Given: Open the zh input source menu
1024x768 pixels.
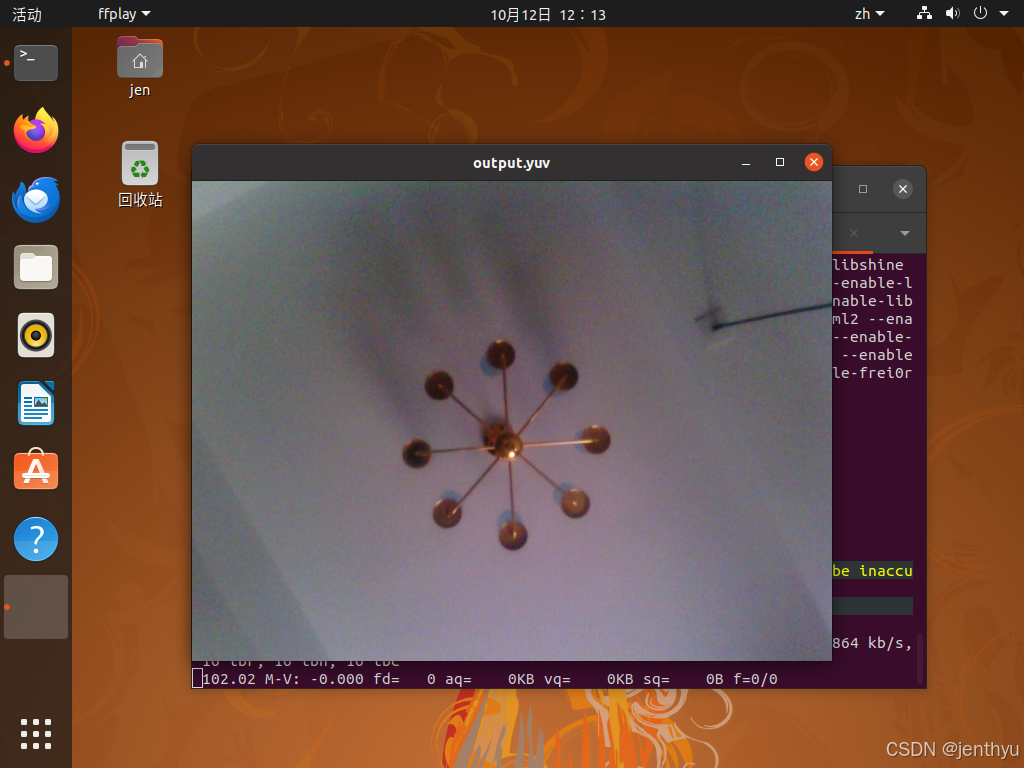Looking at the screenshot, I should pyautogui.click(x=869, y=14).
